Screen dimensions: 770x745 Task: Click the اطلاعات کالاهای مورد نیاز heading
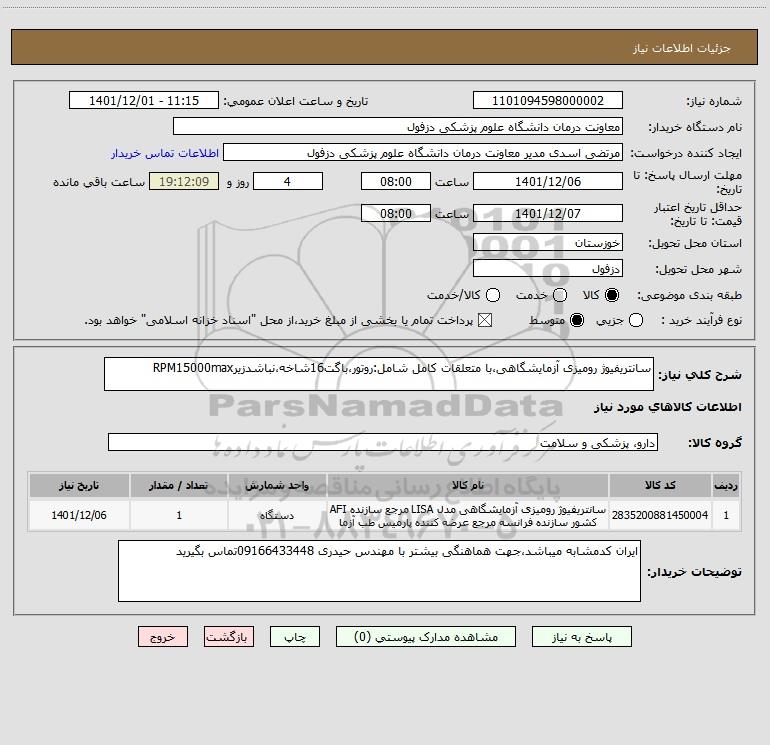coord(667,407)
